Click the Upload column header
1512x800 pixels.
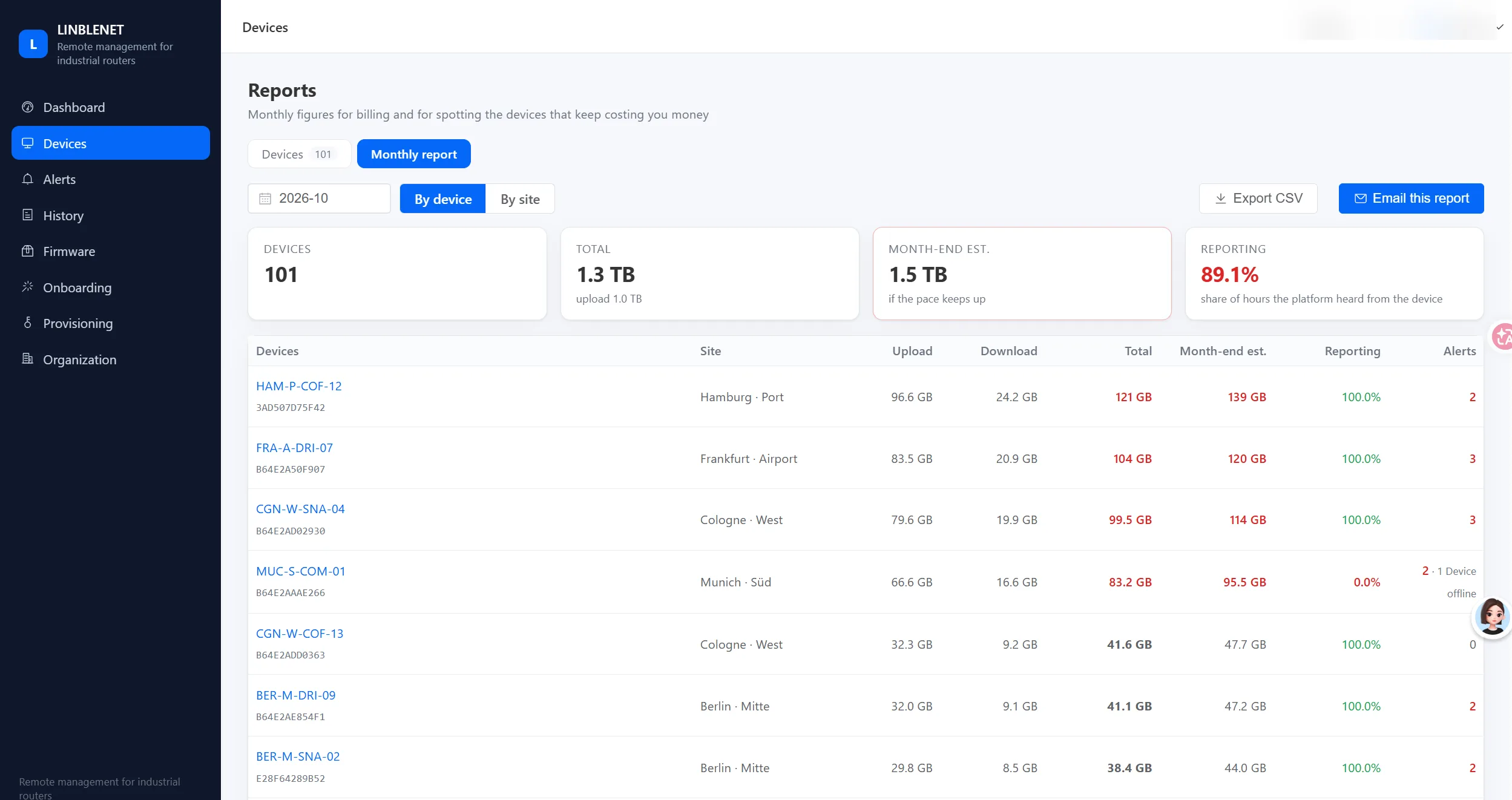(x=912, y=351)
